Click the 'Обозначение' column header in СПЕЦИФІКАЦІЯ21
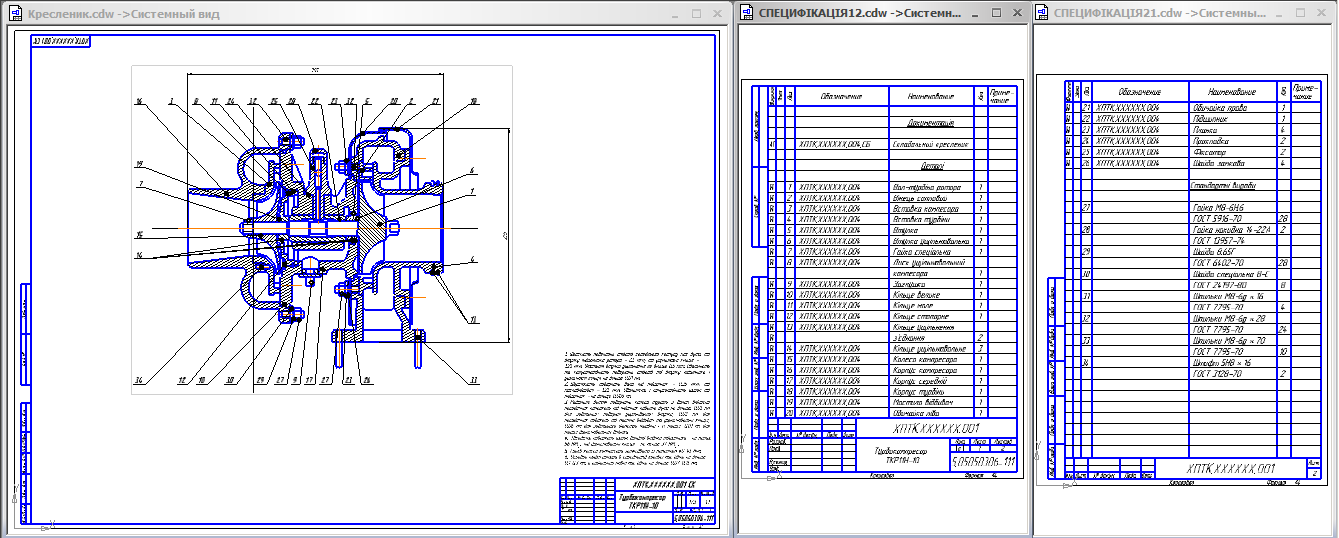Screen dimensions: 1339x538 (x=1140, y=91)
